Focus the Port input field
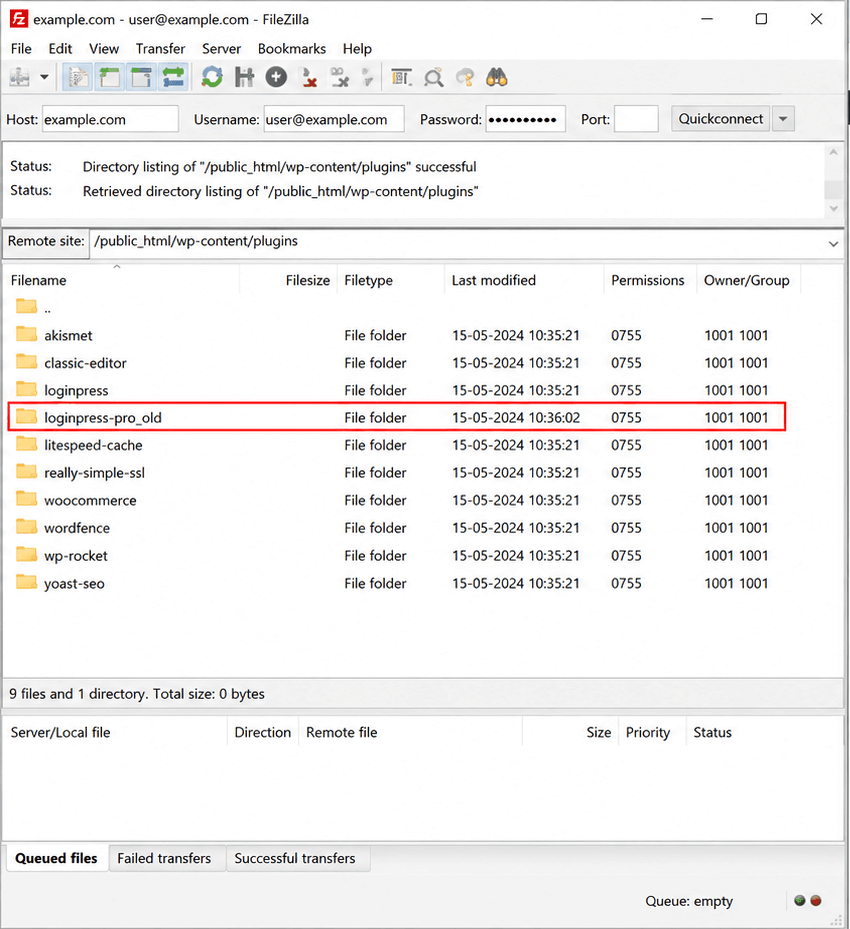Image resolution: width=850 pixels, height=929 pixels. [636, 119]
